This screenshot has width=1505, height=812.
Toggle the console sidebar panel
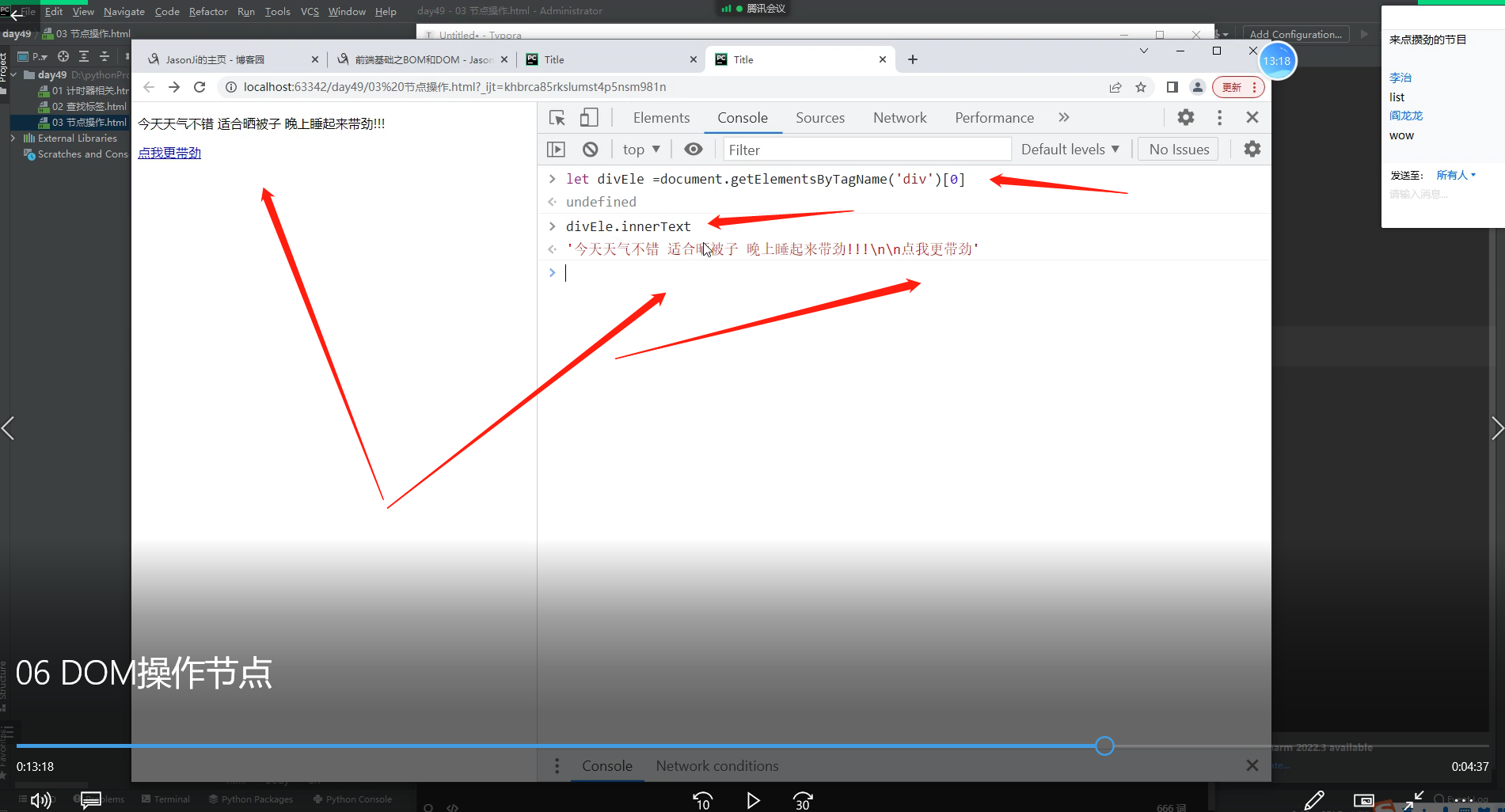[x=557, y=150]
